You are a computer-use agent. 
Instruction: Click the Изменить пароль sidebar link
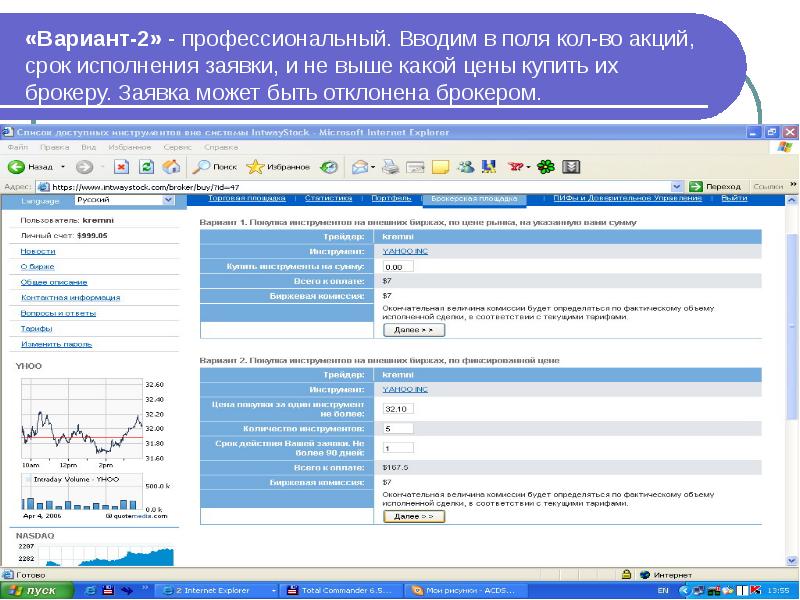[50, 343]
